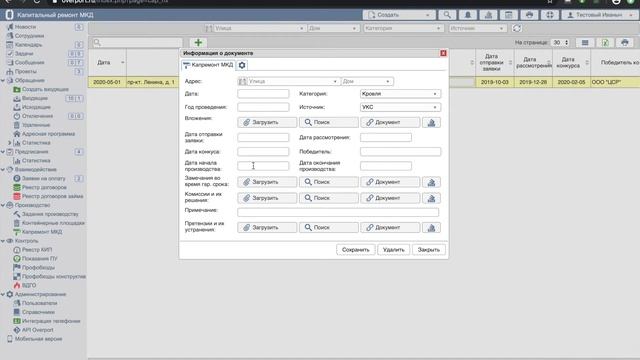Open Показания ПУ in sidebar
This screenshot has width=640, height=360.
pos(40,258)
